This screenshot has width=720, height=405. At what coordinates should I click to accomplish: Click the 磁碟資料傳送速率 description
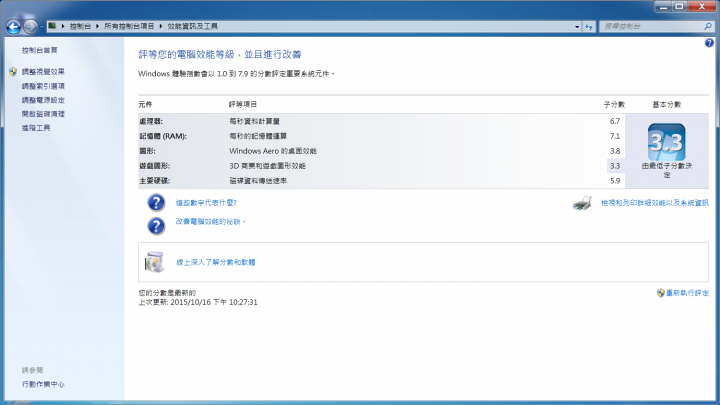coord(258,180)
